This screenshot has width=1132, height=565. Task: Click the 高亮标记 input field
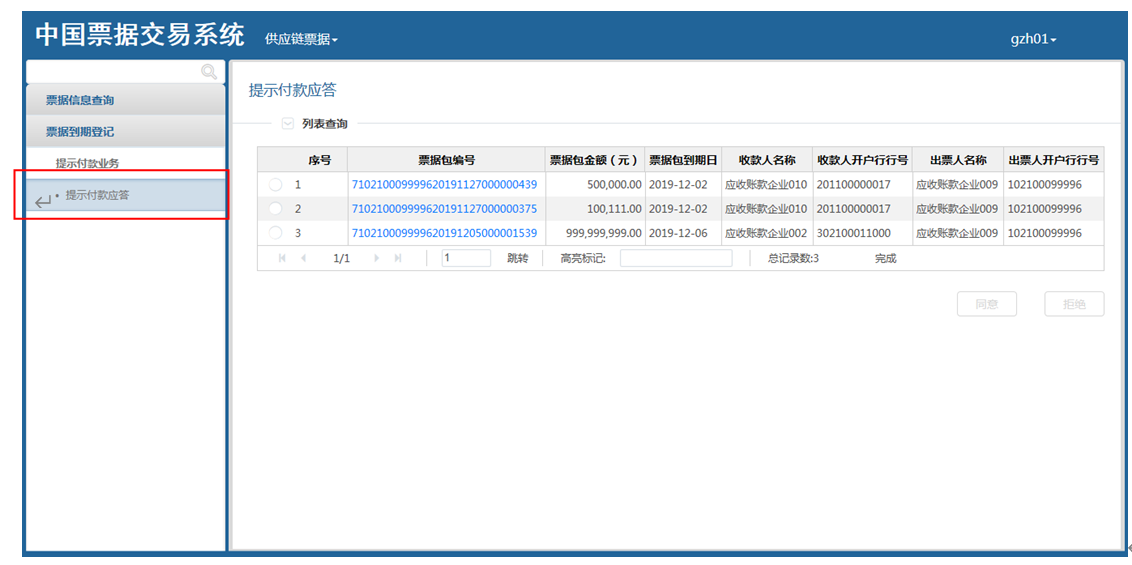pos(676,258)
